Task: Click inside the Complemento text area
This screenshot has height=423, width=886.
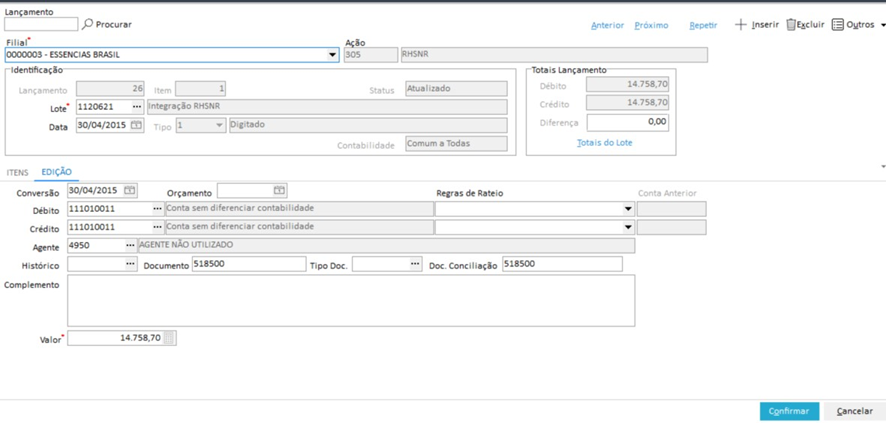Action: (351, 300)
